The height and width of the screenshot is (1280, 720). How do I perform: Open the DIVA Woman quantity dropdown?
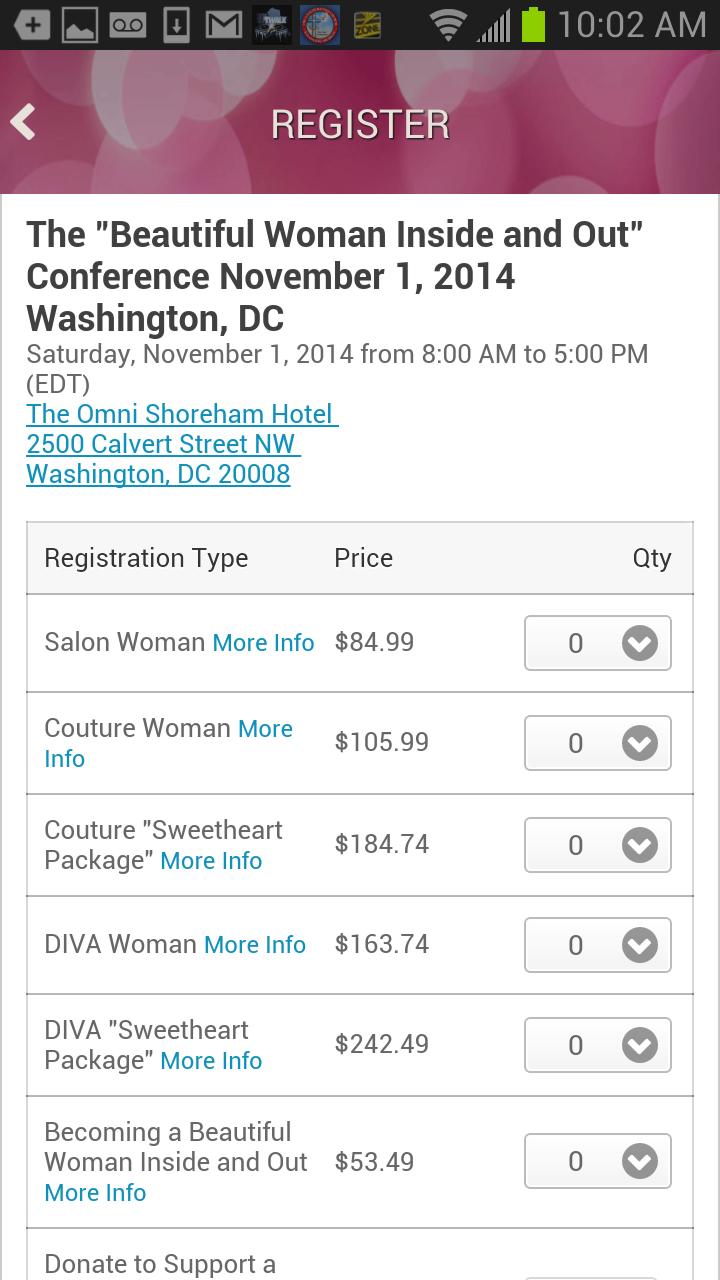click(x=598, y=945)
